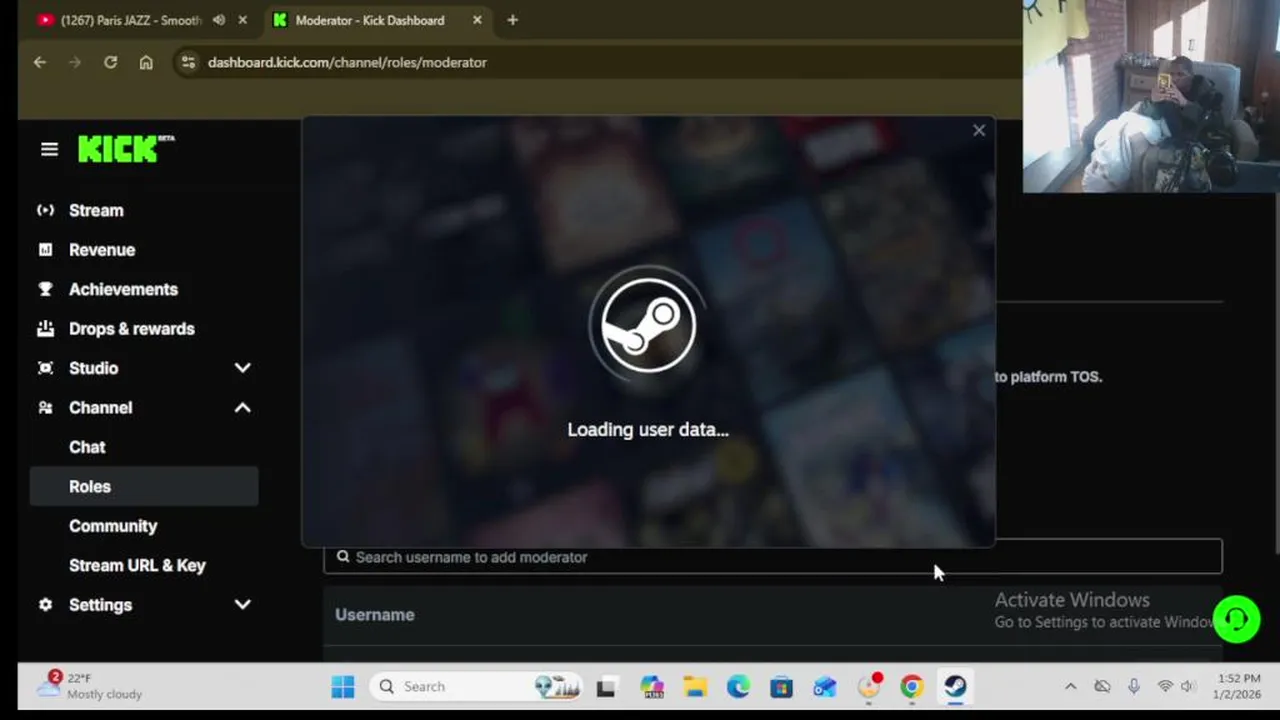
Task: Open Google Chrome from taskbar
Action: click(911, 687)
